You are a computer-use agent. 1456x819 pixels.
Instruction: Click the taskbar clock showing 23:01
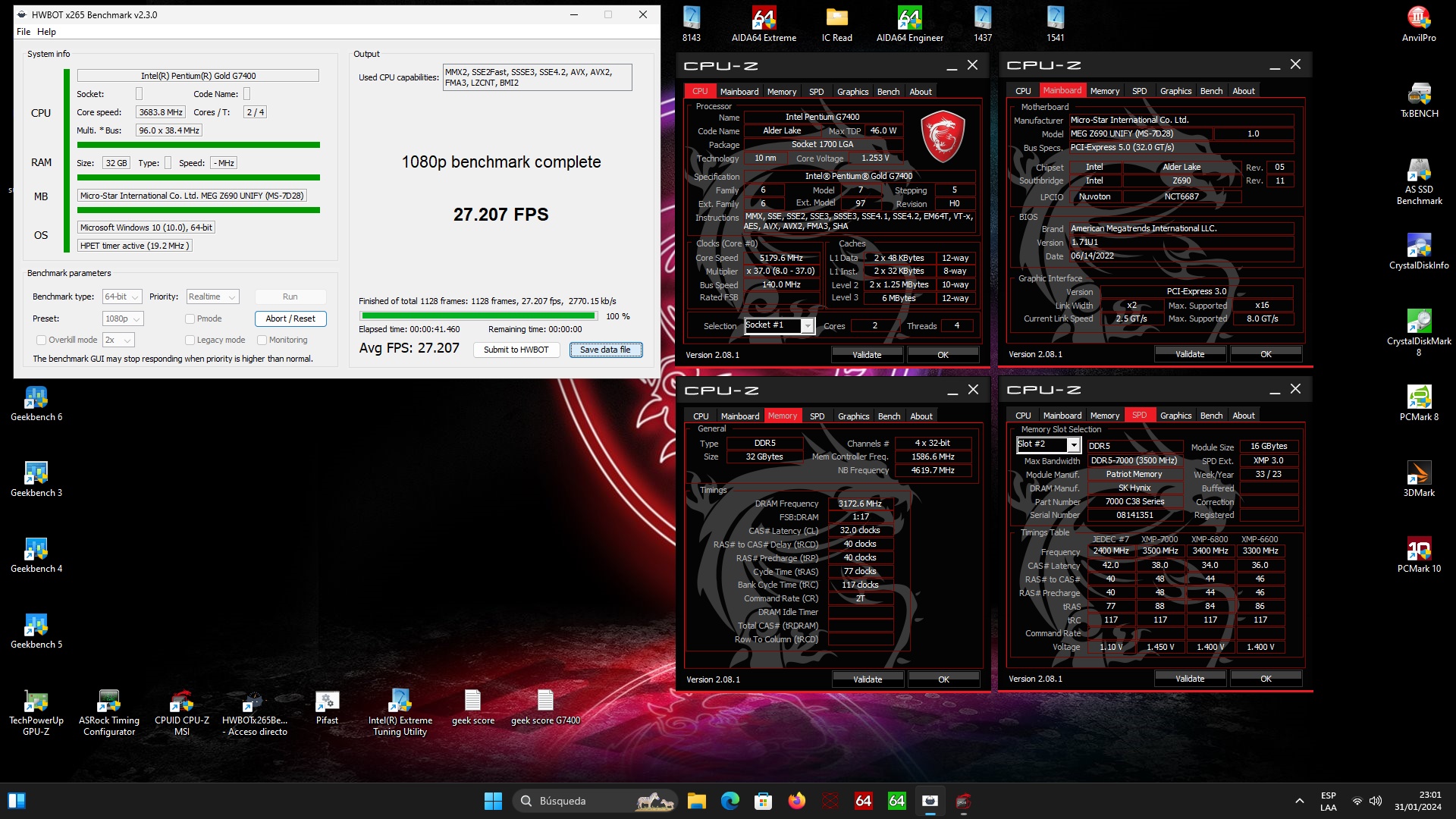tap(1417, 801)
